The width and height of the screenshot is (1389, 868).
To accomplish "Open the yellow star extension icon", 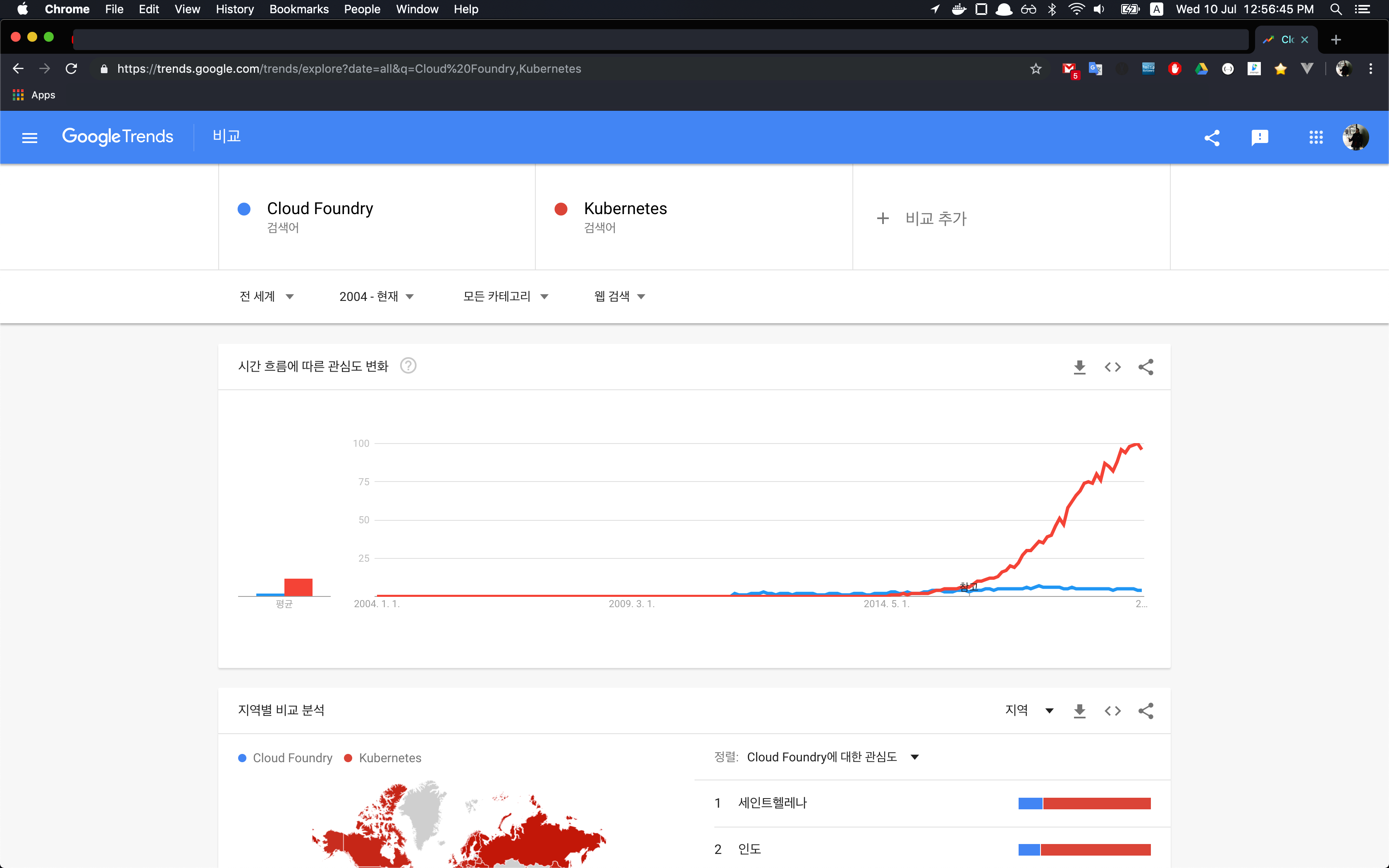I will (1281, 69).
